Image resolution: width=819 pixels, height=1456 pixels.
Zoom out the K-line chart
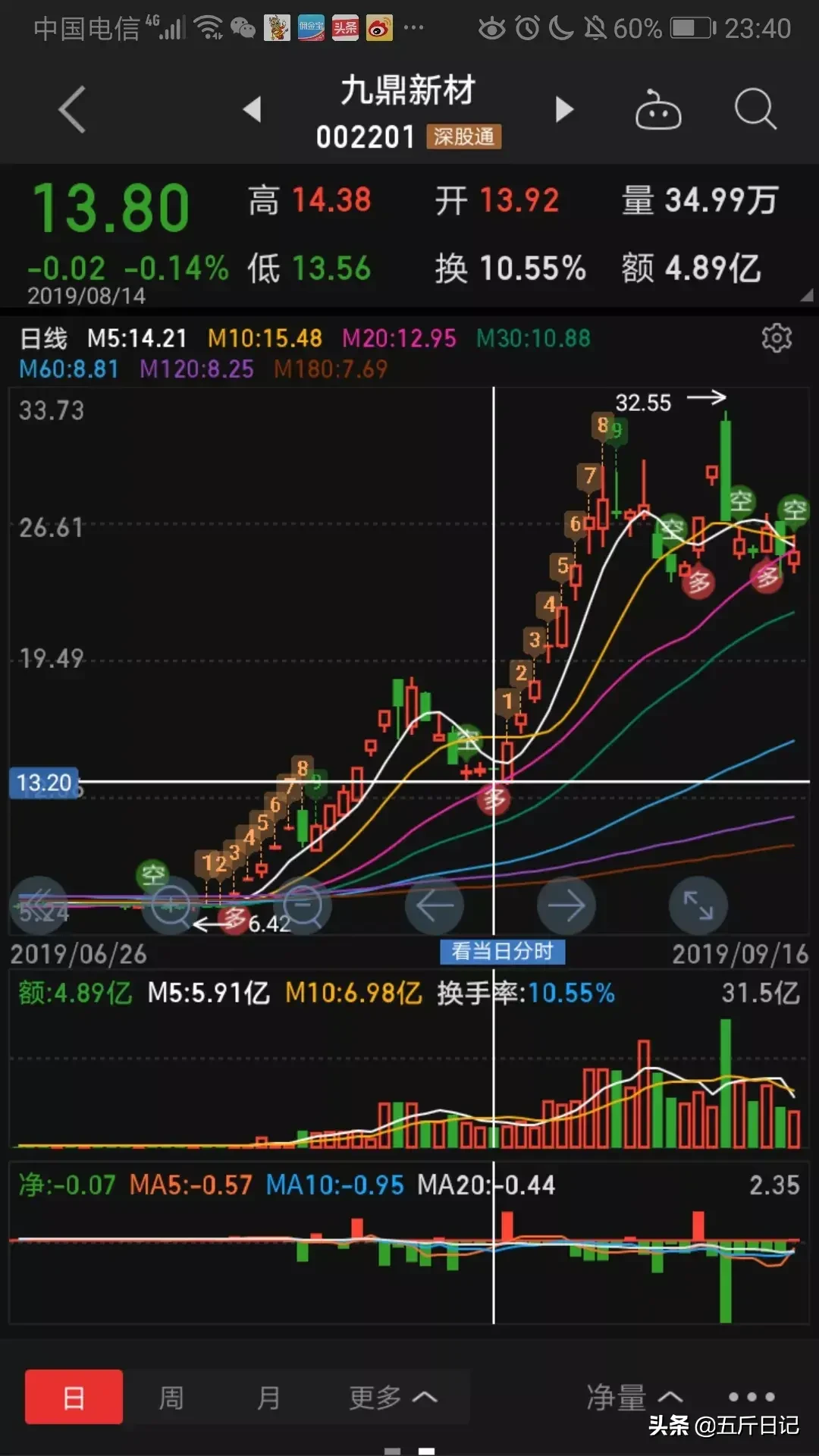303,905
